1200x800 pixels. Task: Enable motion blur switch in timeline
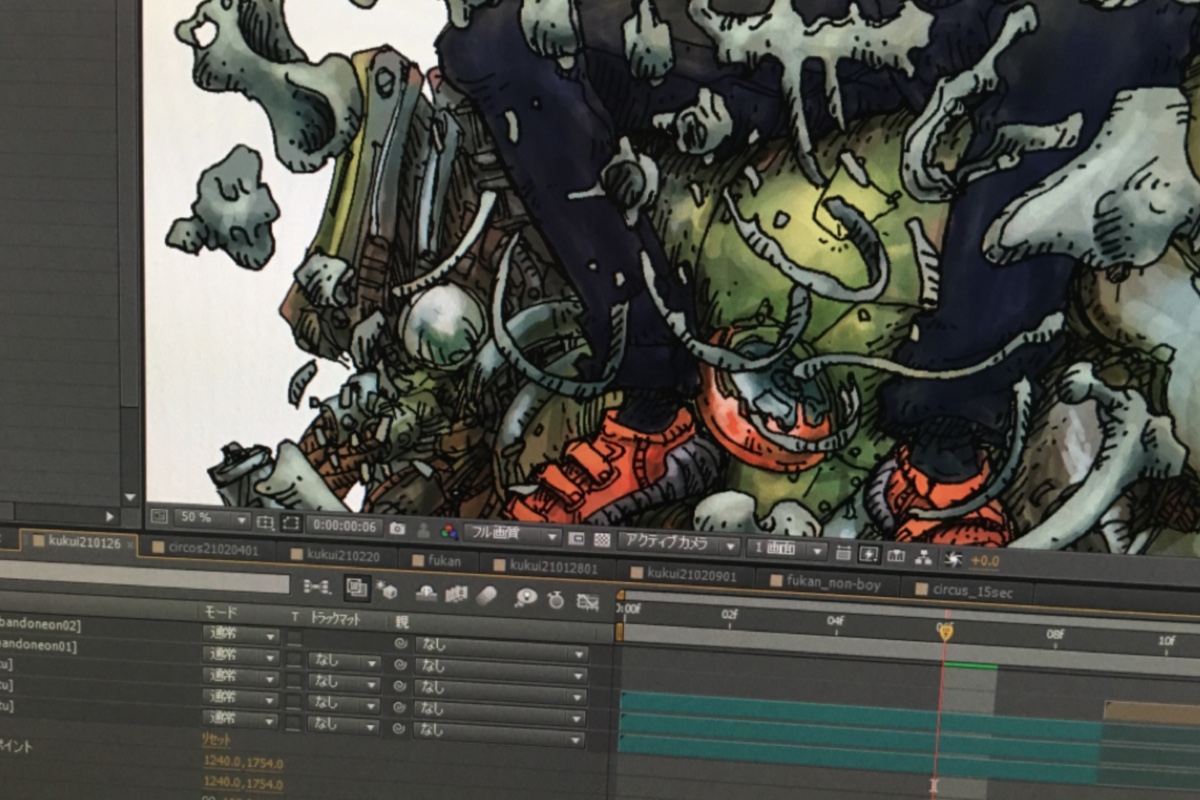click(x=486, y=595)
